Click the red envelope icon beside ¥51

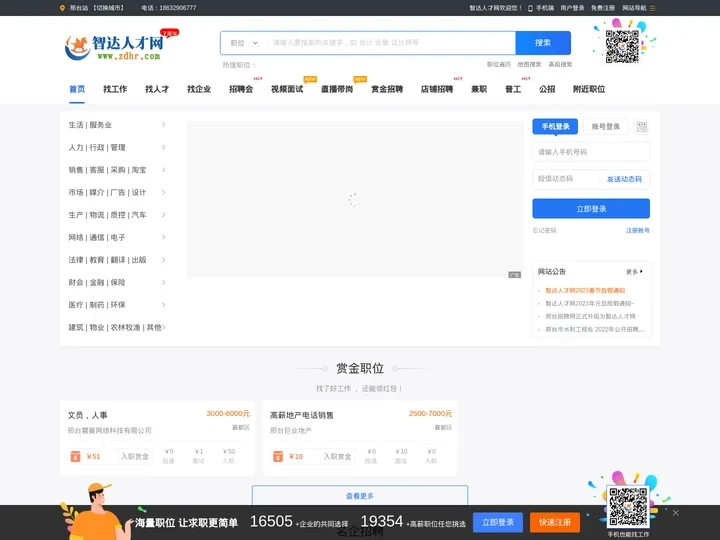75,456
